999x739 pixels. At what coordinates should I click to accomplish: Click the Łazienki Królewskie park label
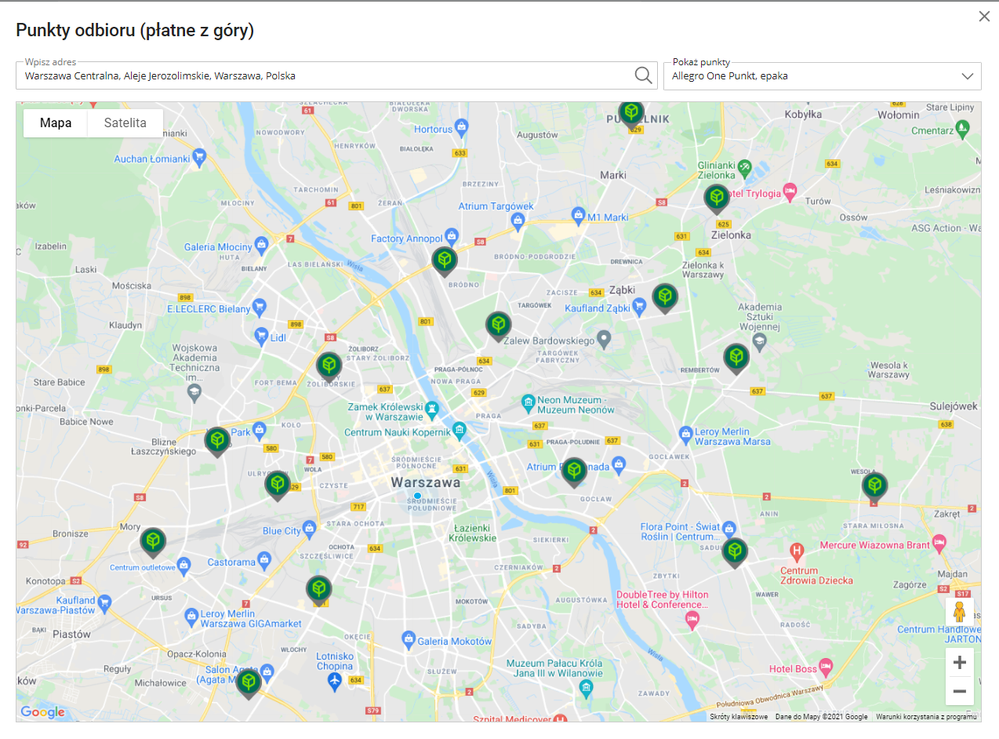click(x=472, y=533)
